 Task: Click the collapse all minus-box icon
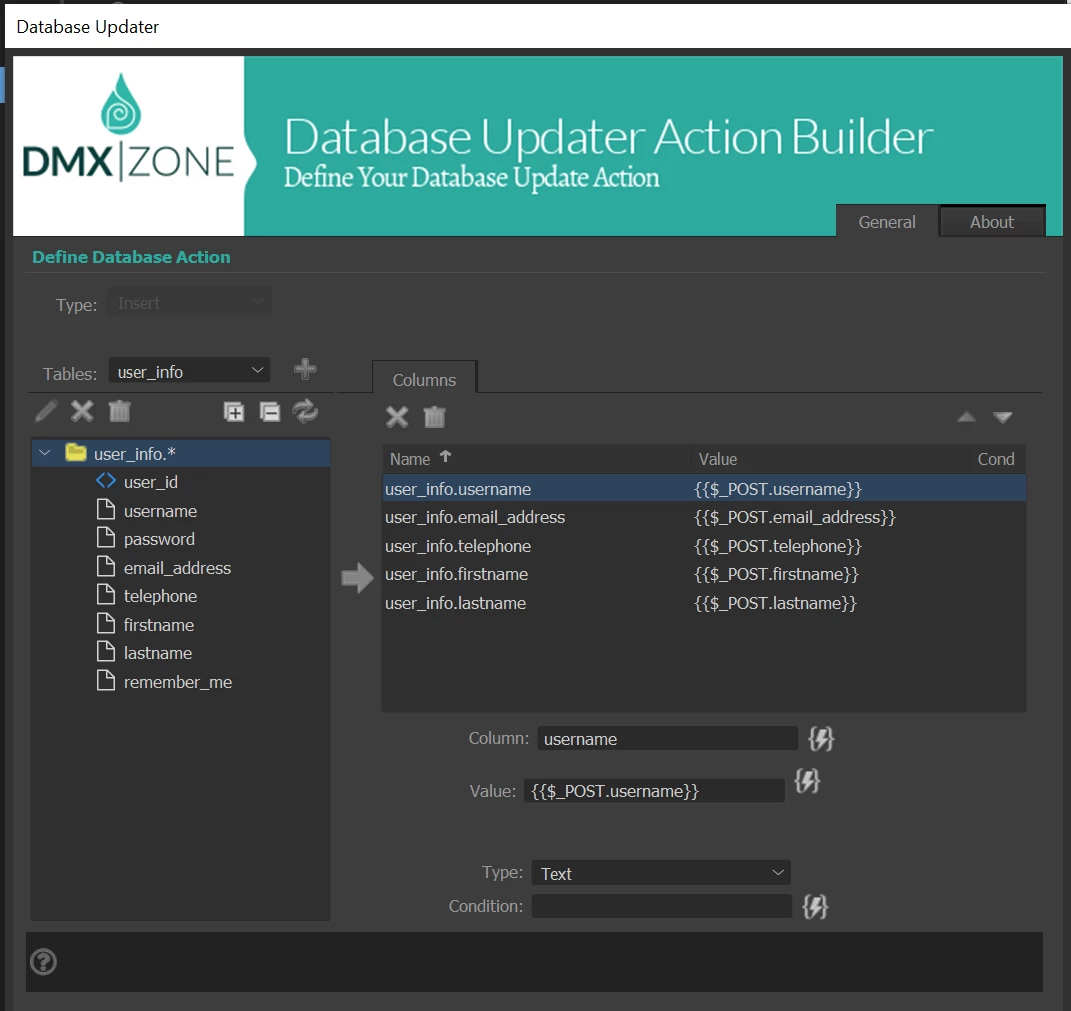[x=270, y=412]
